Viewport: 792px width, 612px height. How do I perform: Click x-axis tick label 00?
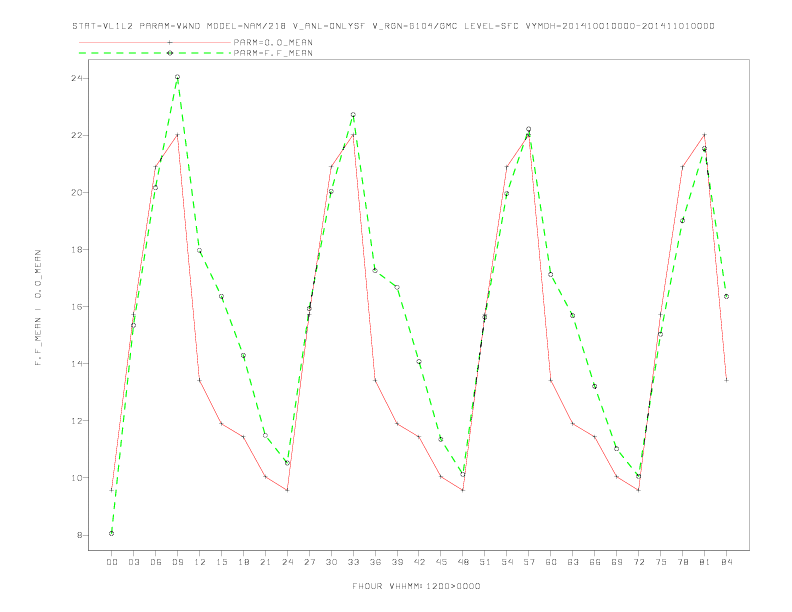click(112, 562)
